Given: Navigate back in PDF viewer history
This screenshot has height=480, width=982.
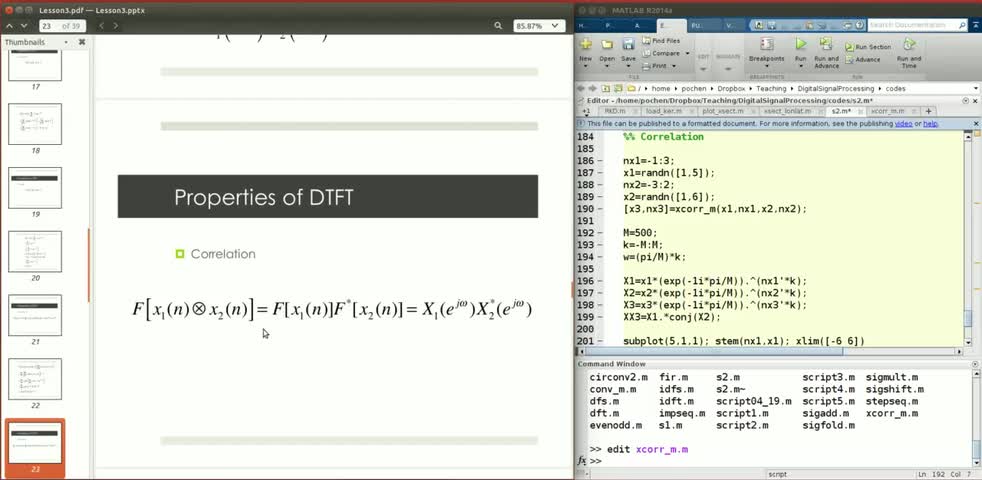Looking at the screenshot, I should pos(101,26).
